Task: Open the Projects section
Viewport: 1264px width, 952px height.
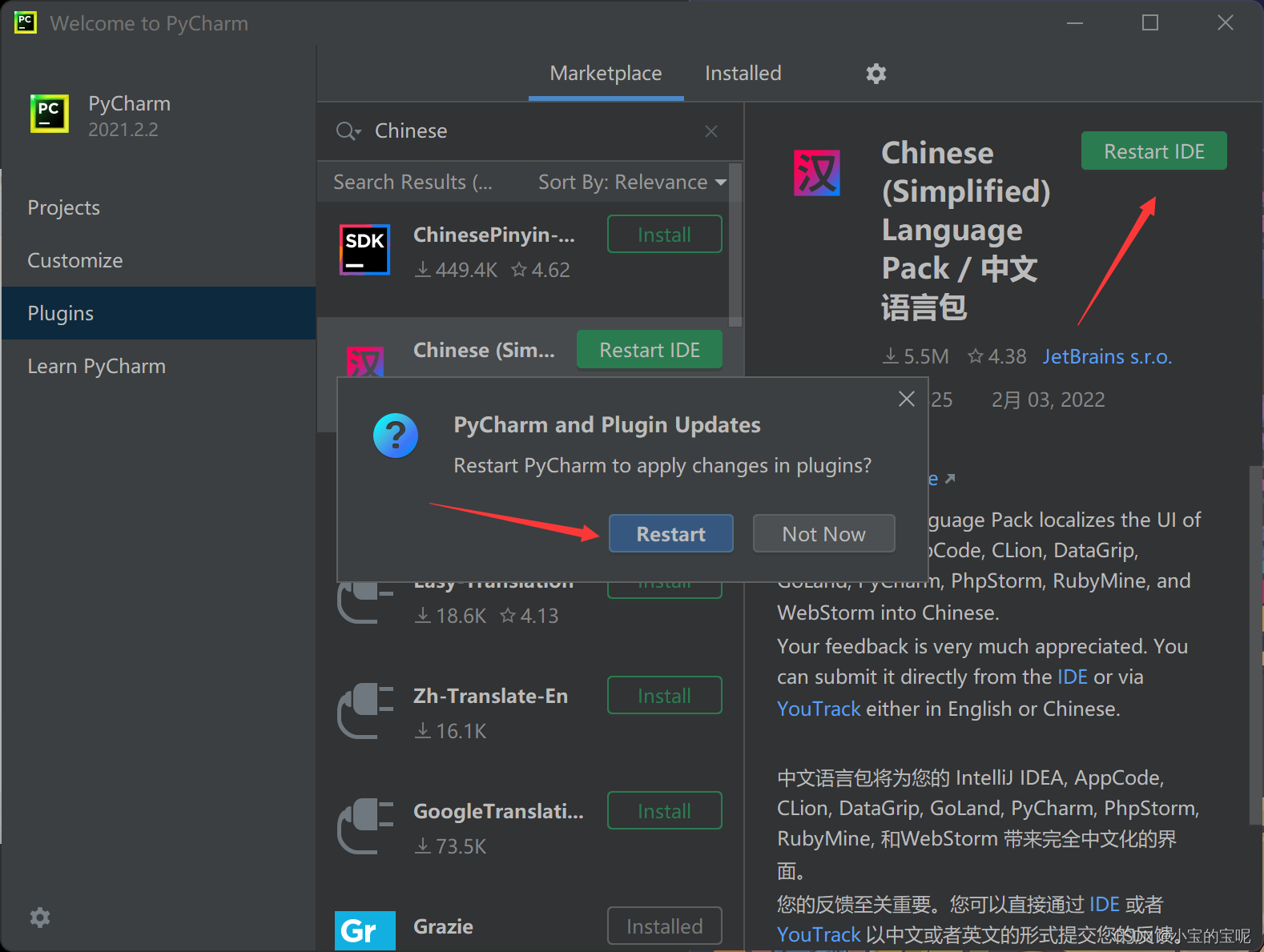Action: tap(159, 208)
